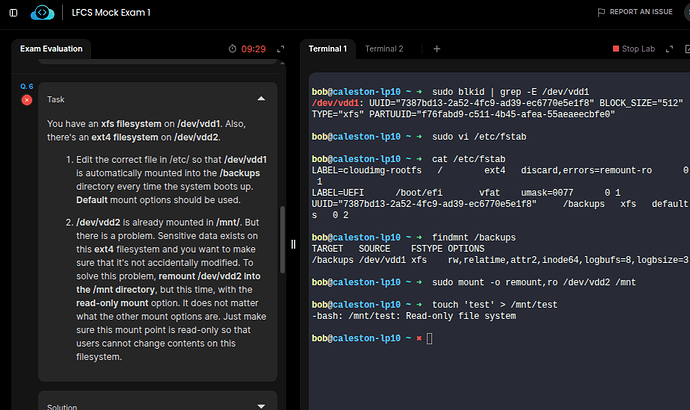Add a new terminal with plus icon
Screen dimensions: 690x410
pos(436,48)
